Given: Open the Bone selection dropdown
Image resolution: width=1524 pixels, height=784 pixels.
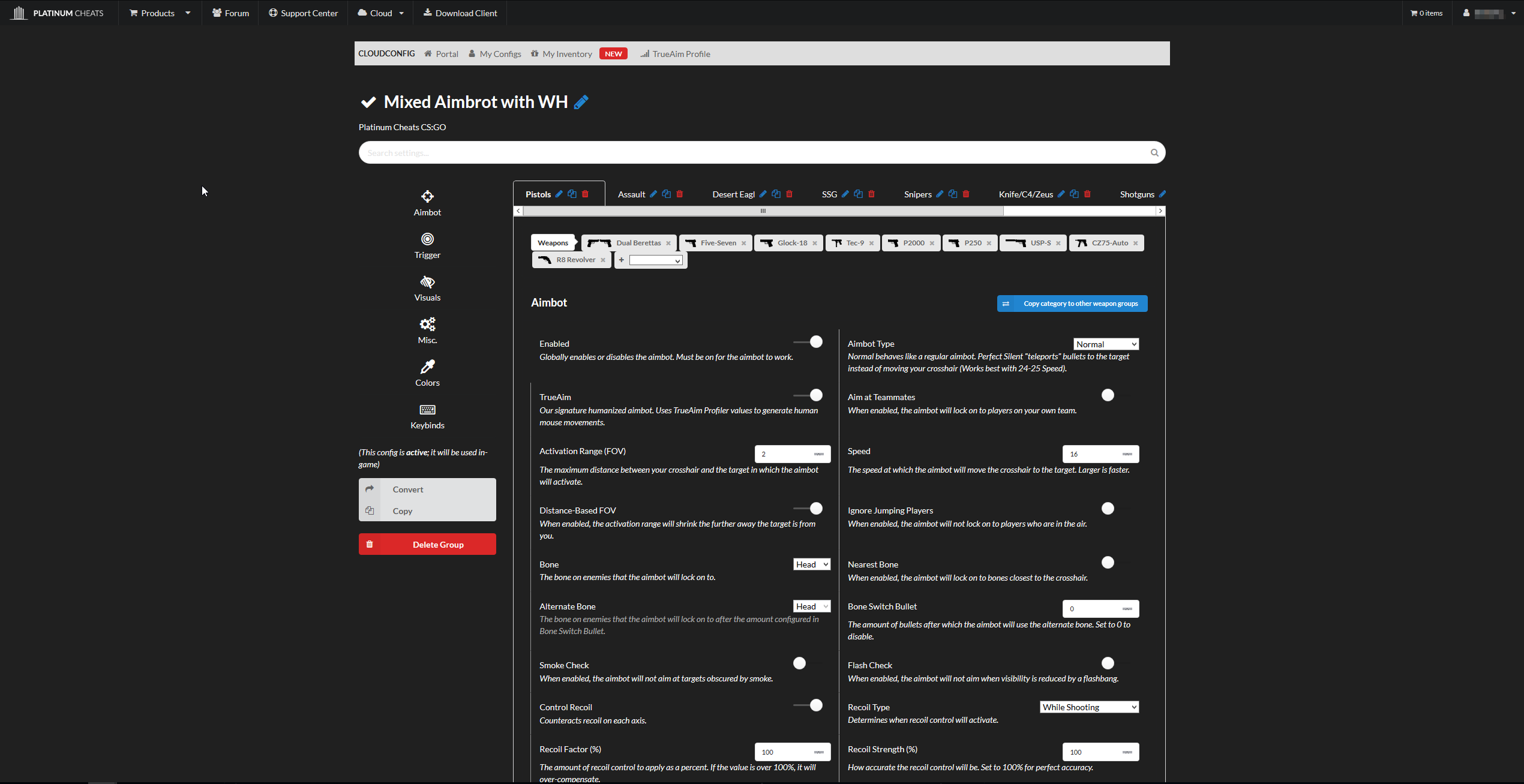Looking at the screenshot, I should pos(811,564).
